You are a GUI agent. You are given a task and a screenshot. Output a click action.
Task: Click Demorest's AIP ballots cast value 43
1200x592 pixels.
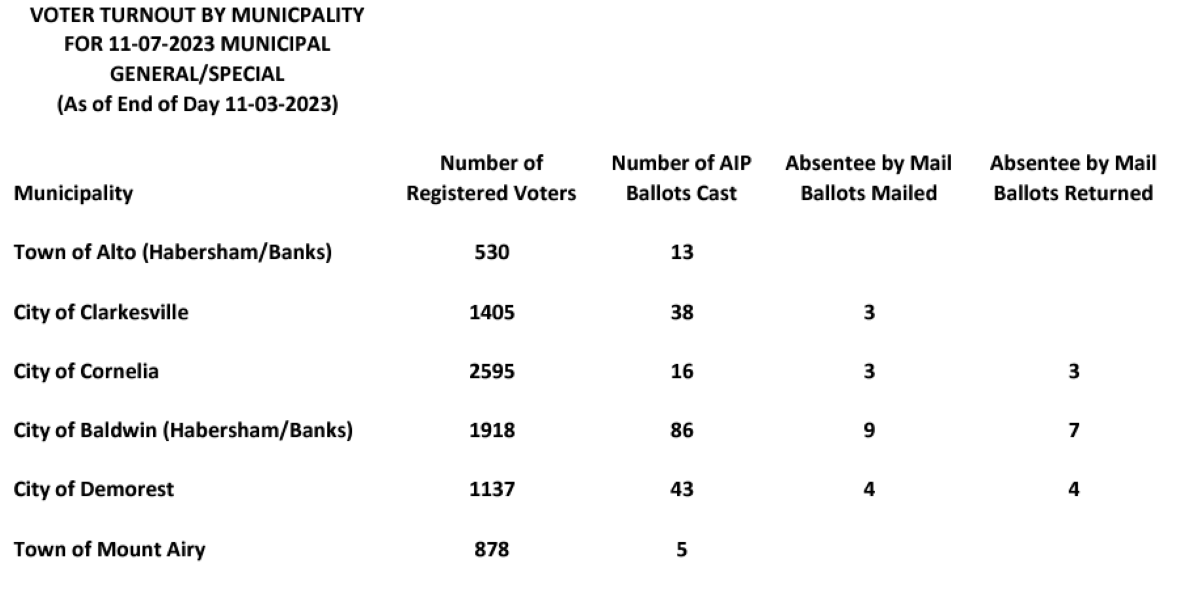pos(681,490)
